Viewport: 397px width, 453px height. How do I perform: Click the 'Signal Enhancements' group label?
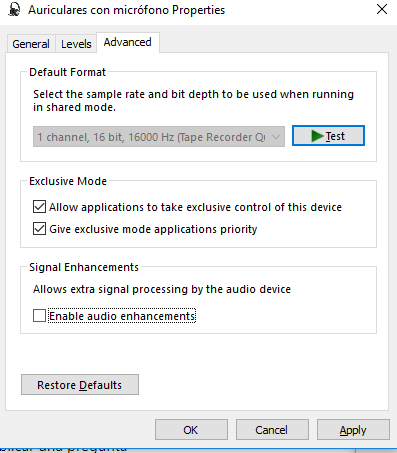pos(84,267)
